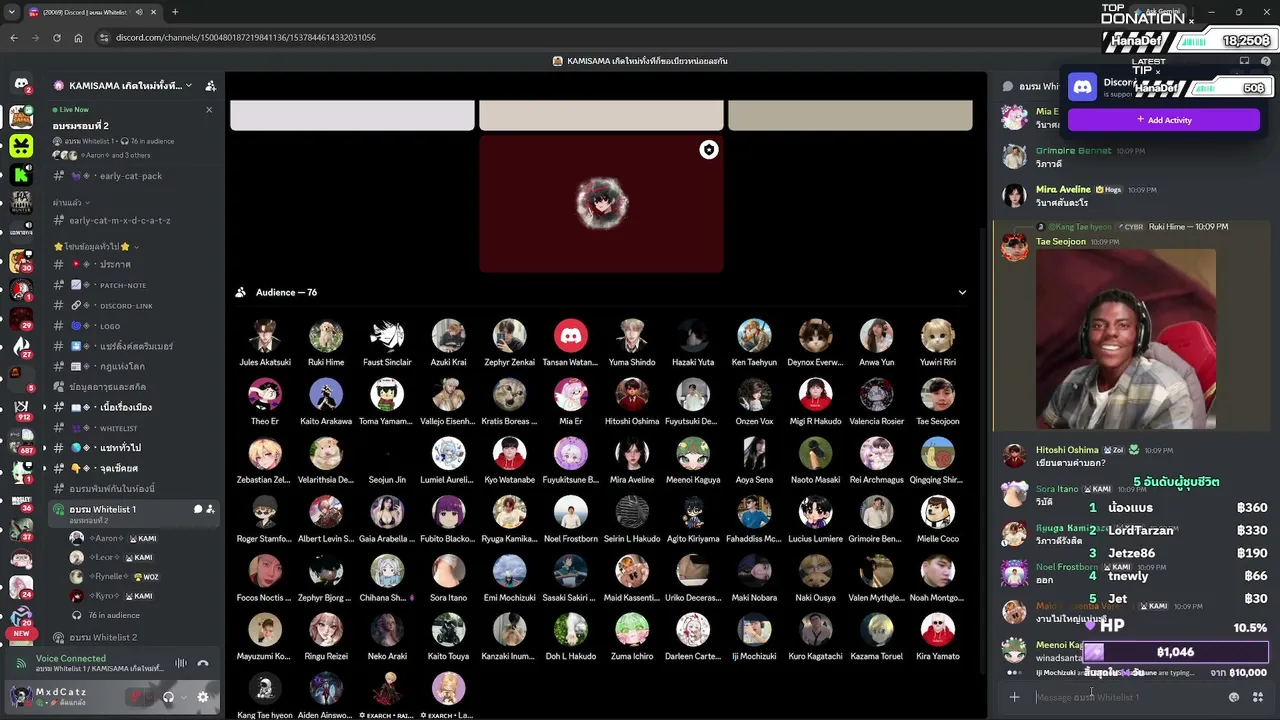
Task: Collapse the โซนข้อมูลทั่วไป category
Action: point(96,246)
